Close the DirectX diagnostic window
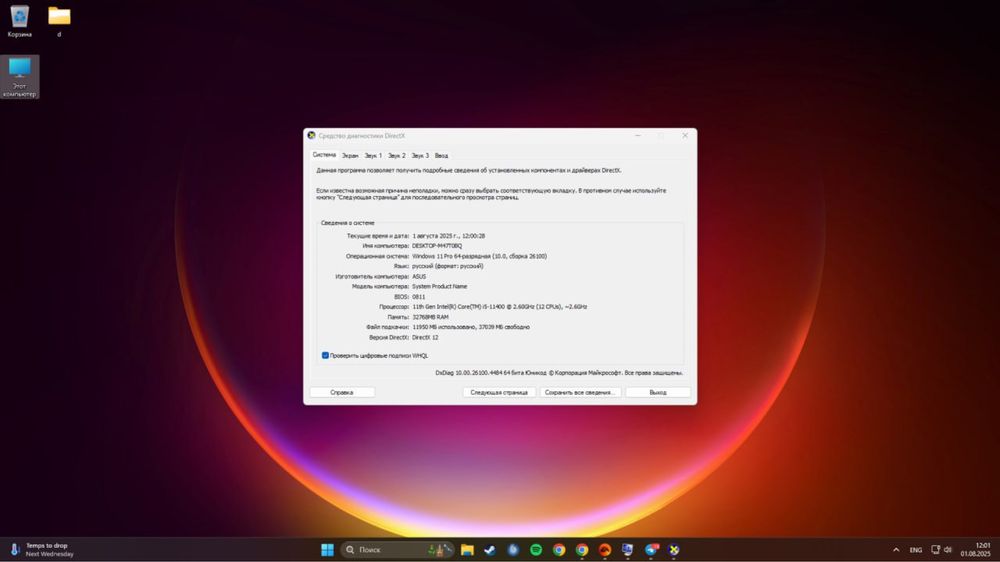 (x=685, y=135)
